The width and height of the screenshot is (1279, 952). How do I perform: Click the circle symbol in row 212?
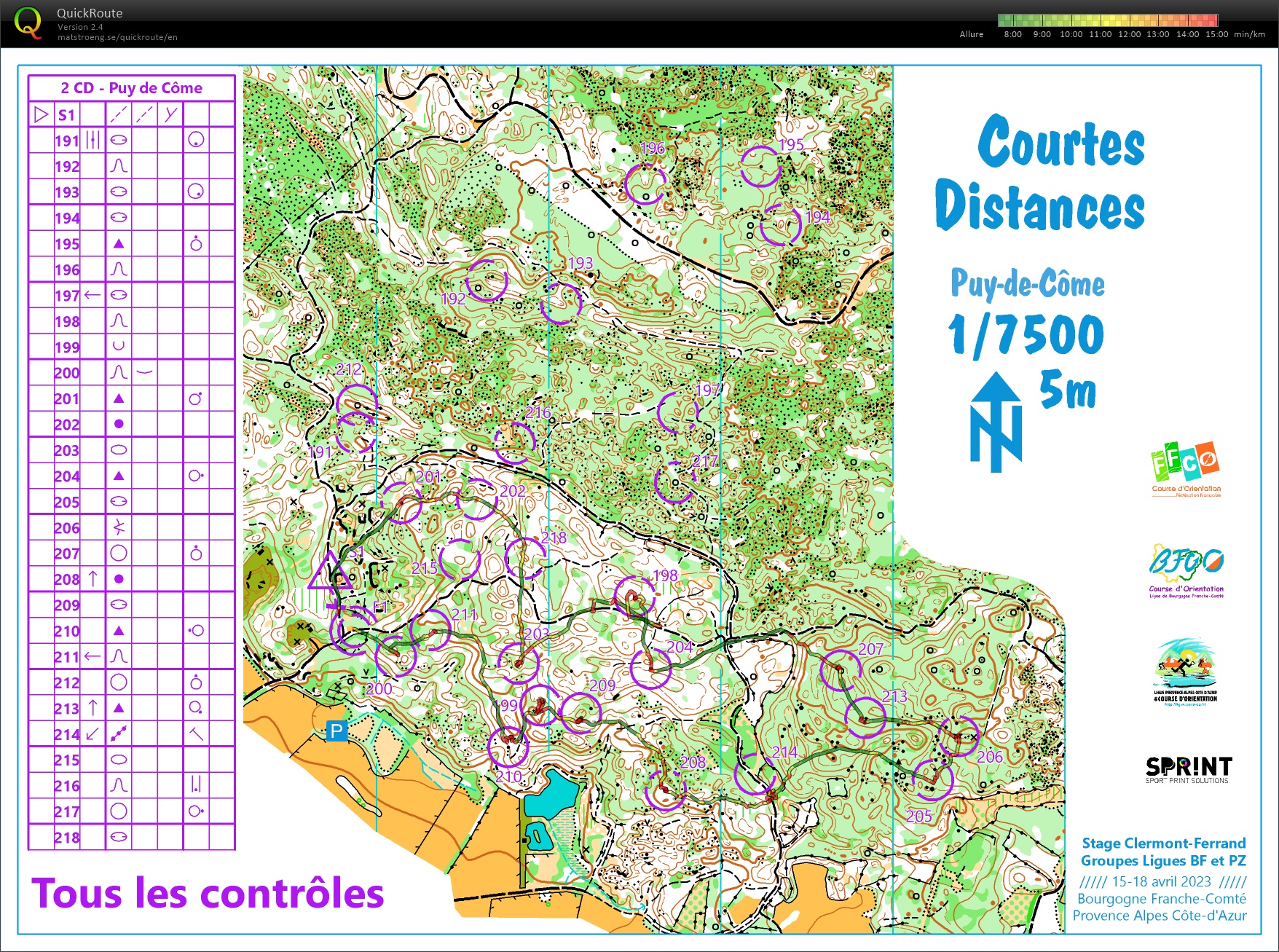(x=119, y=682)
